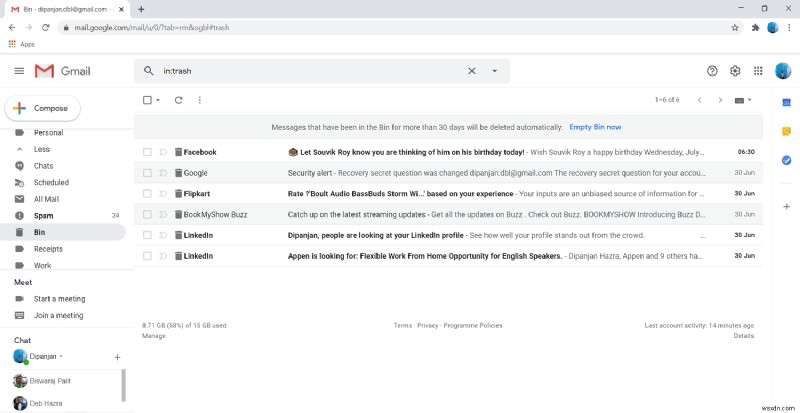
Task: Open the Security alert email from Google
Action: pos(448,173)
